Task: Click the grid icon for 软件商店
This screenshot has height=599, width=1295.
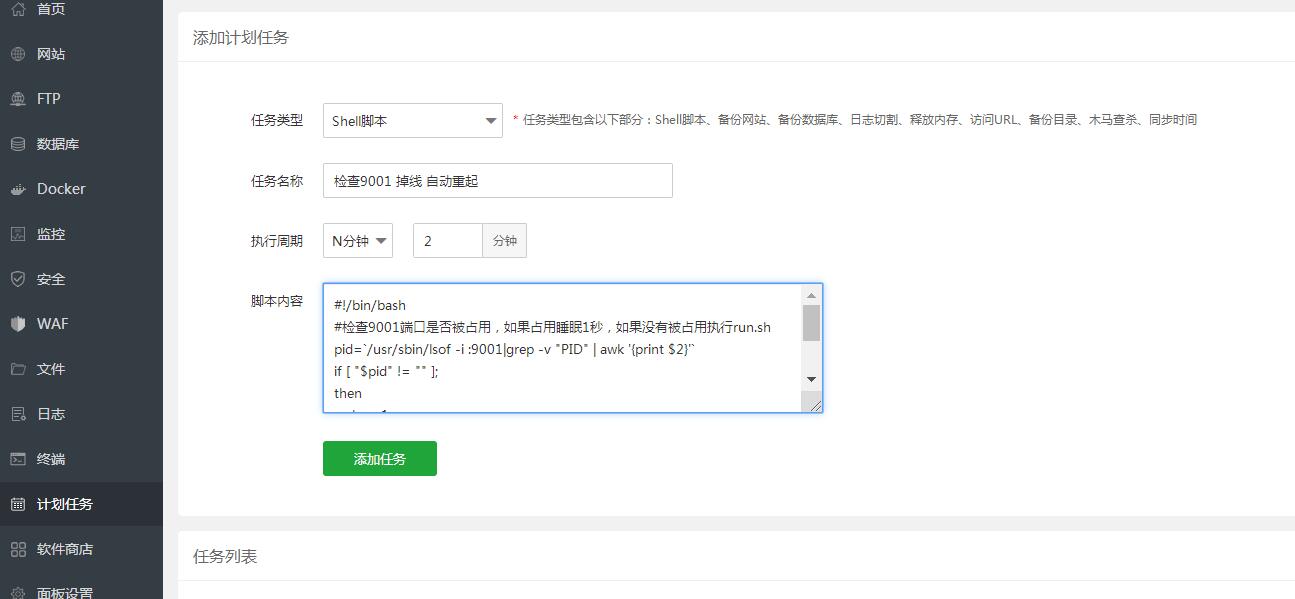Action: 18,549
